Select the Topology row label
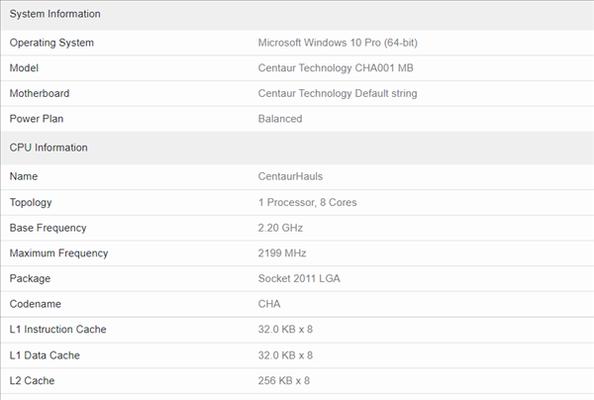 31,202
